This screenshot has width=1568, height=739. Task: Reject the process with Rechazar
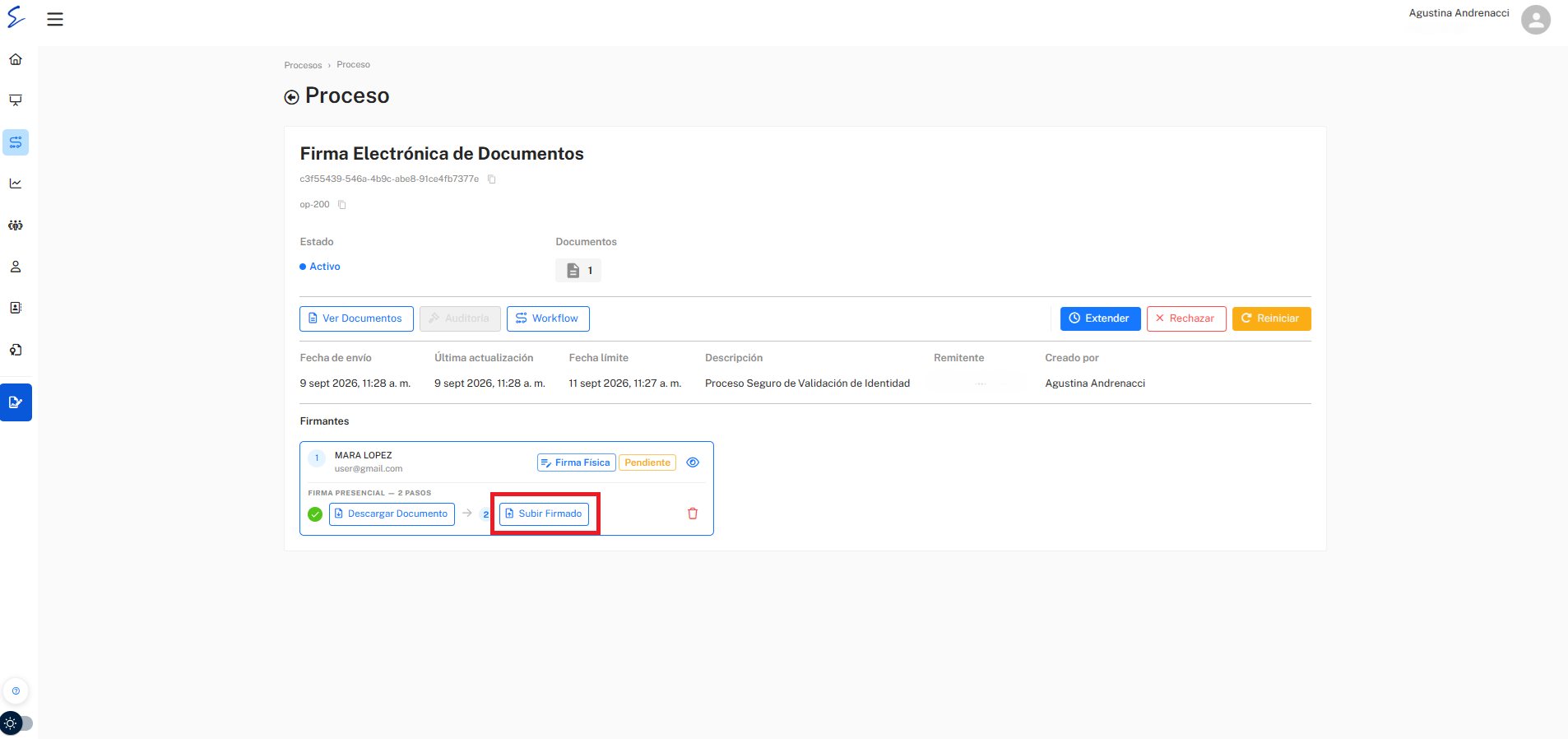pyautogui.click(x=1186, y=318)
